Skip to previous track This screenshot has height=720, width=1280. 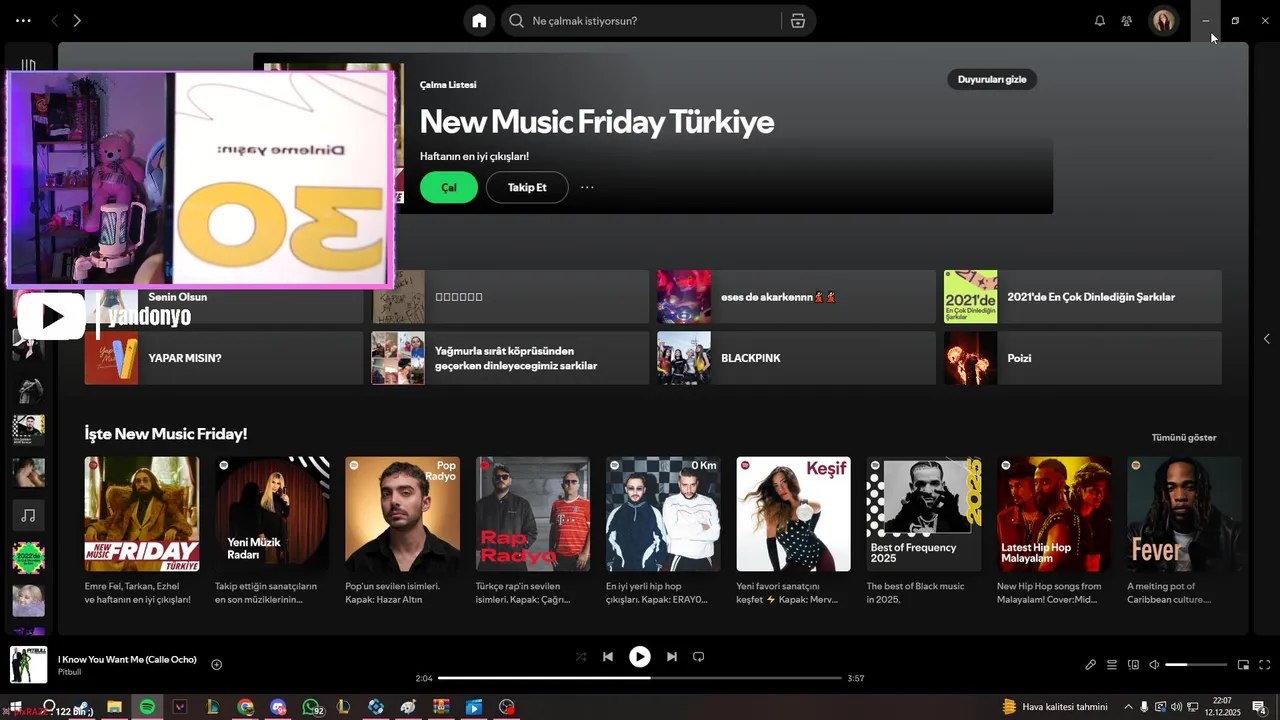pos(608,657)
